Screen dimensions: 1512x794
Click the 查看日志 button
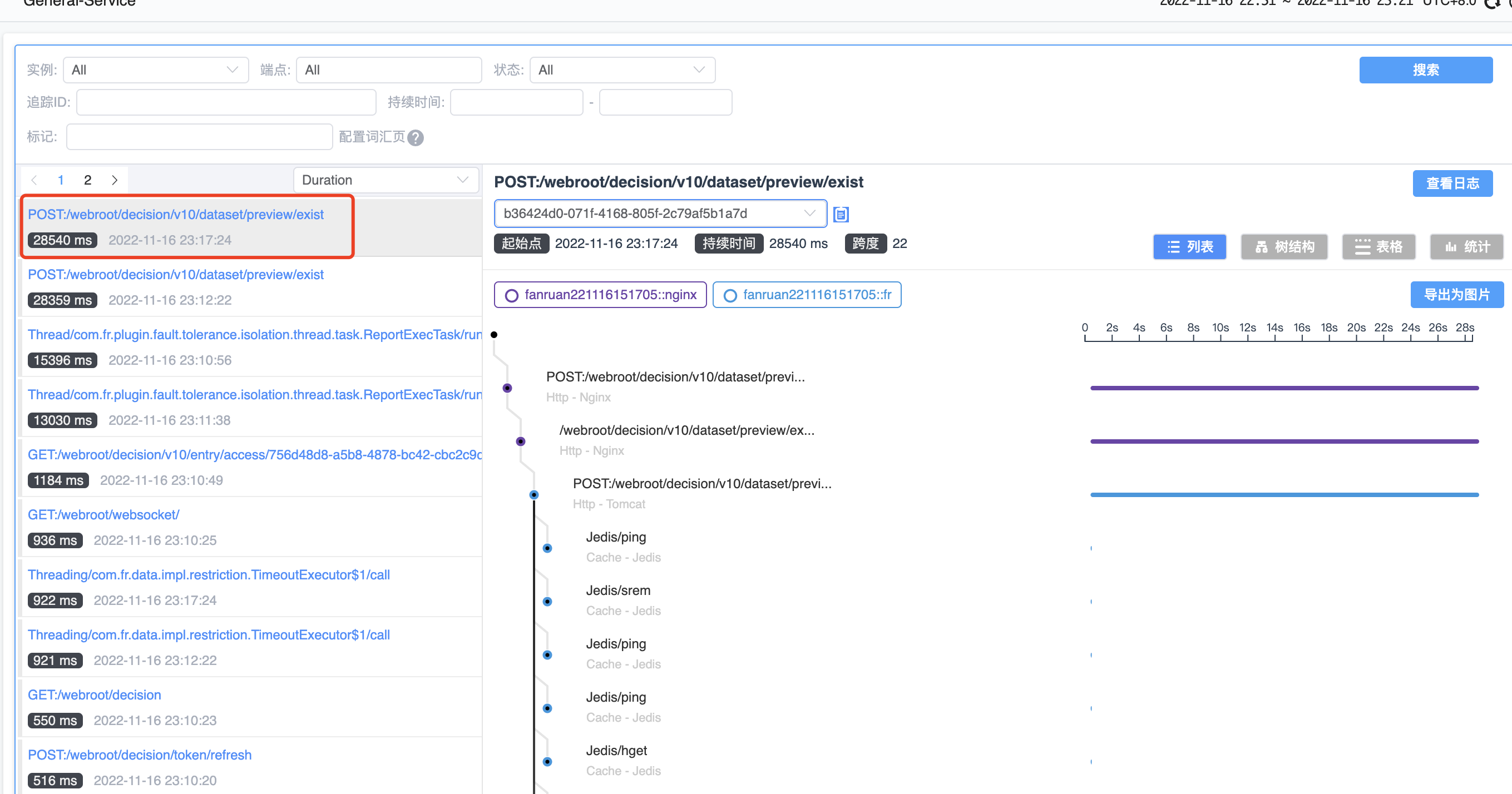pyautogui.click(x=1452, y=183)
